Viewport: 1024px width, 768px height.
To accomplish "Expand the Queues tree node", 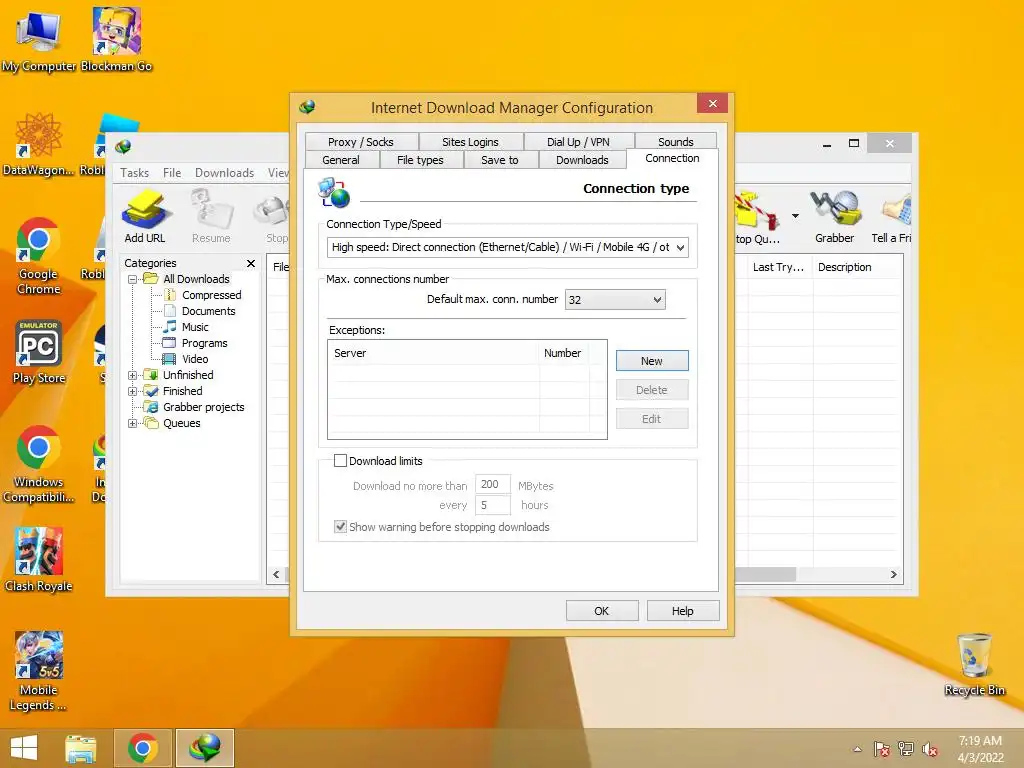I will click(133, 423).
